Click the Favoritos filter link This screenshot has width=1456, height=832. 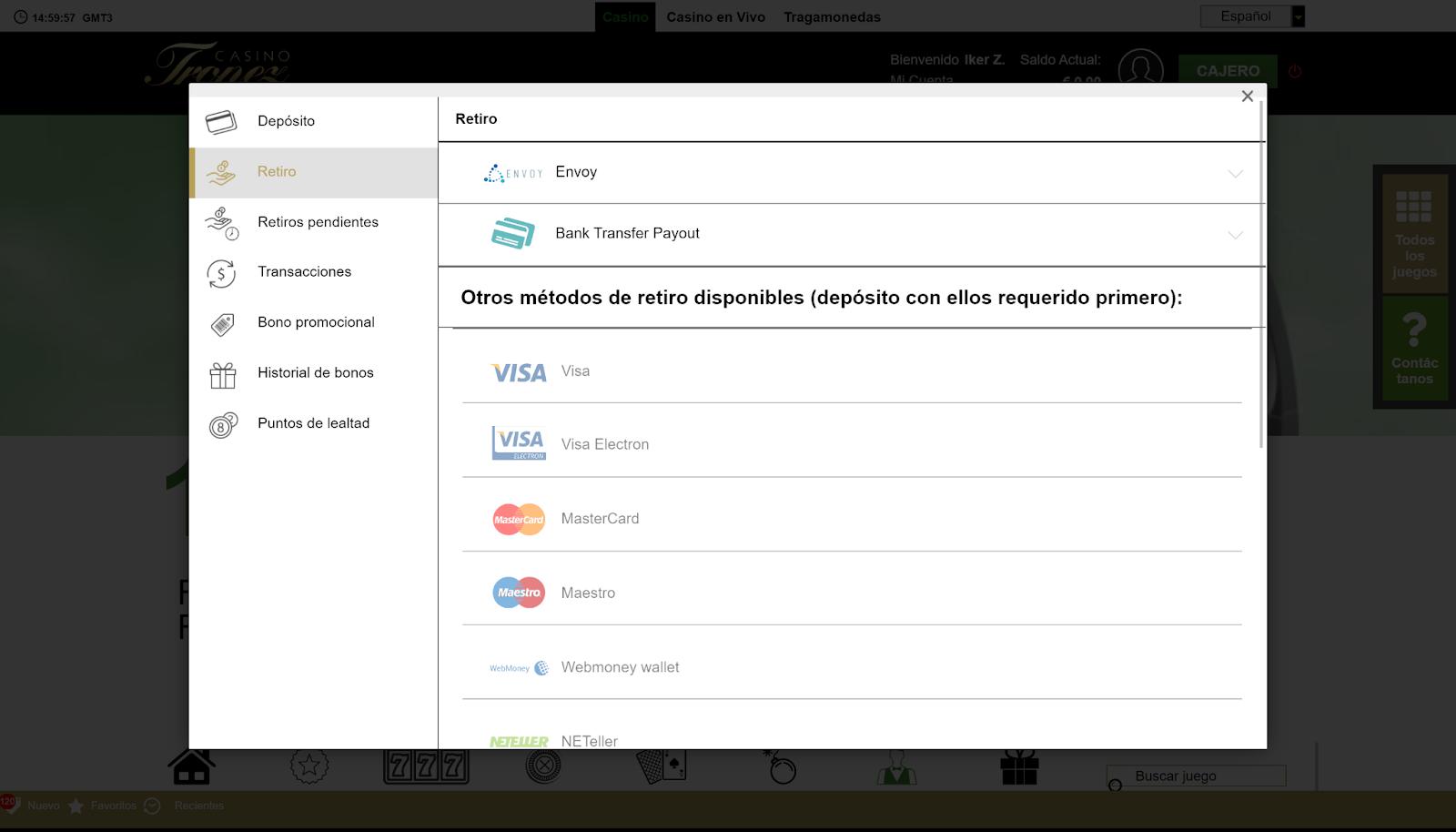pyautogui.click(x=114, y=807)
